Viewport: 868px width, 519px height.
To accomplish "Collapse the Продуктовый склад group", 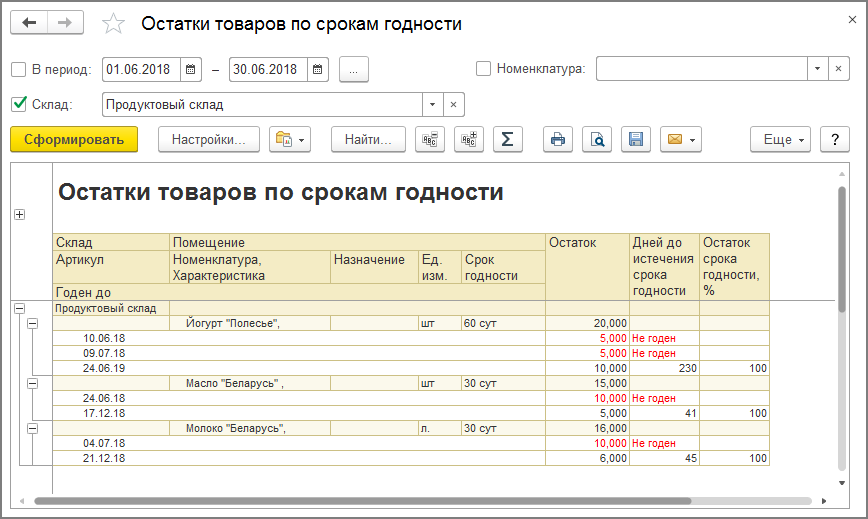I will [x=19, y=308].
